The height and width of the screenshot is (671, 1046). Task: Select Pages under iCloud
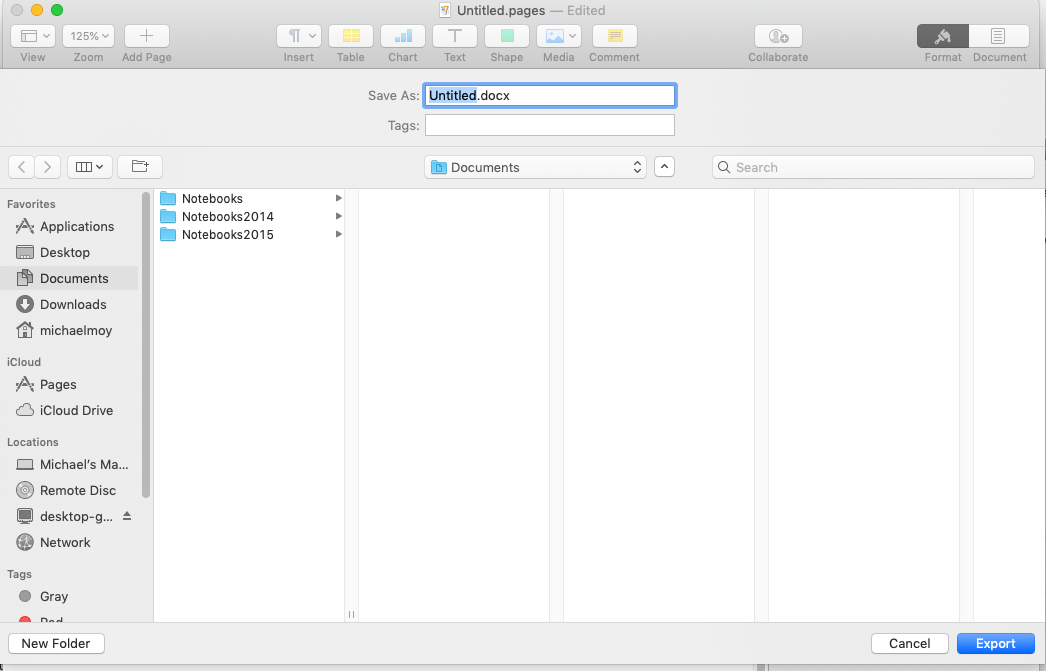tap(69, 384)
